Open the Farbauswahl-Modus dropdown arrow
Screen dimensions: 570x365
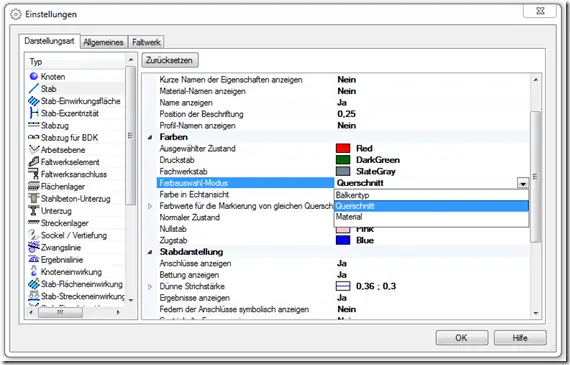point(523,183)
